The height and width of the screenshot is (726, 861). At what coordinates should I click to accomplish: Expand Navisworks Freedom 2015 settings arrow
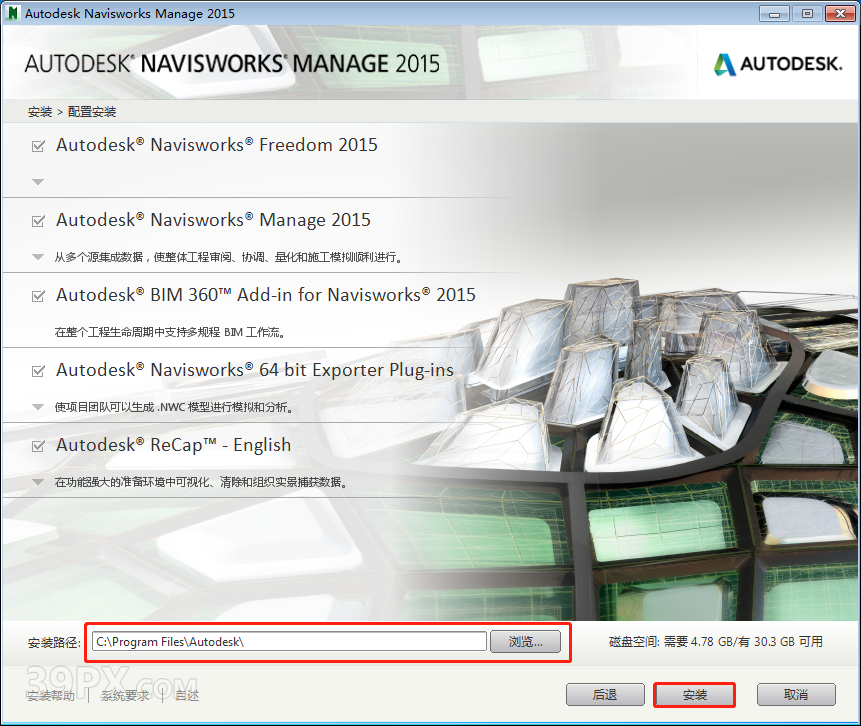(38, 182)
